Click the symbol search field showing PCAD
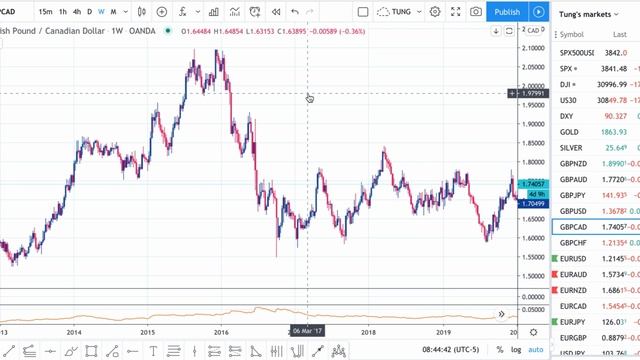The width and height of the screenshot is (640, 360). [x=16, y=12]
